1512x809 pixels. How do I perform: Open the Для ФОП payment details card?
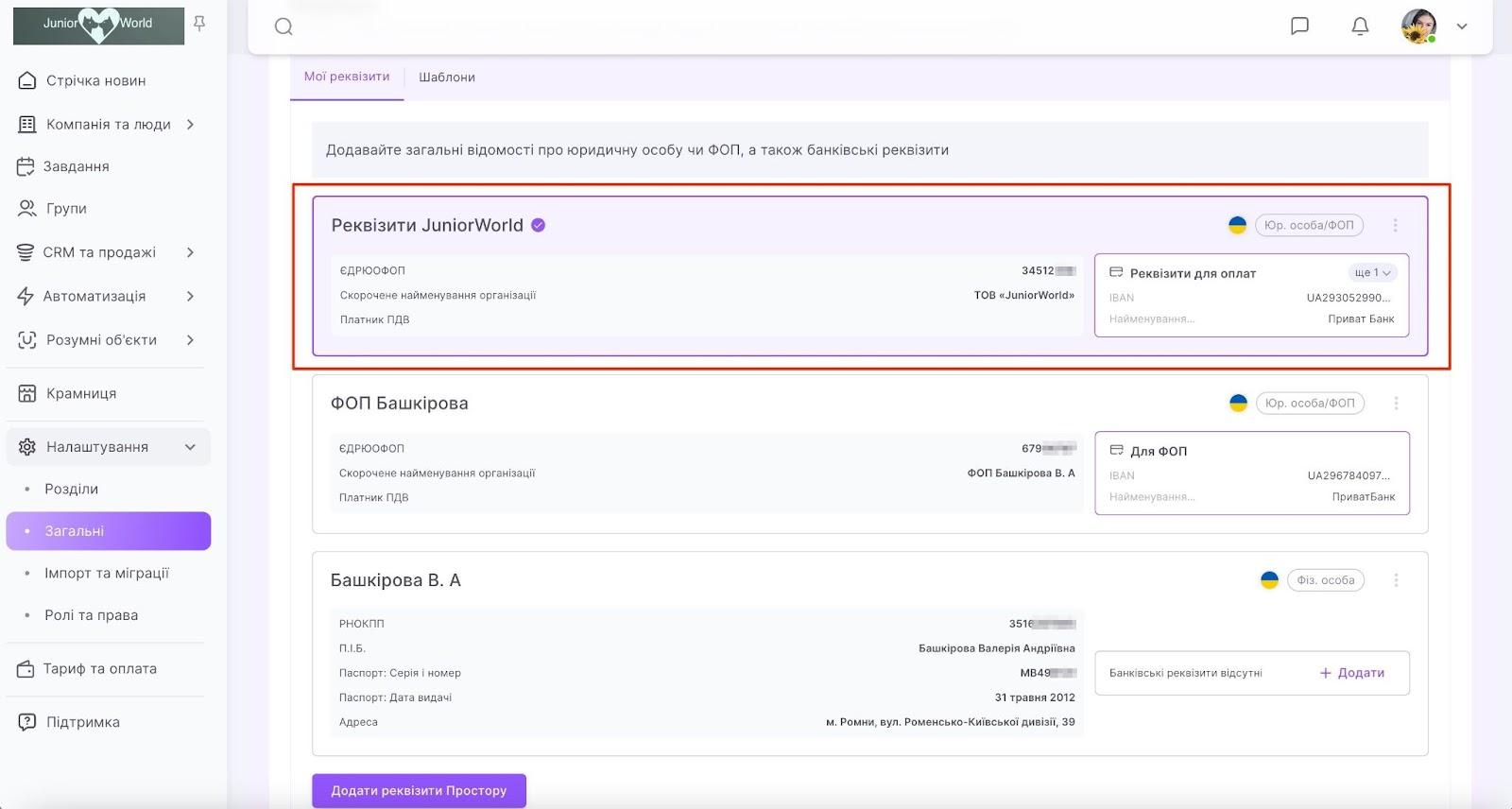click(x=1251, y=473)
